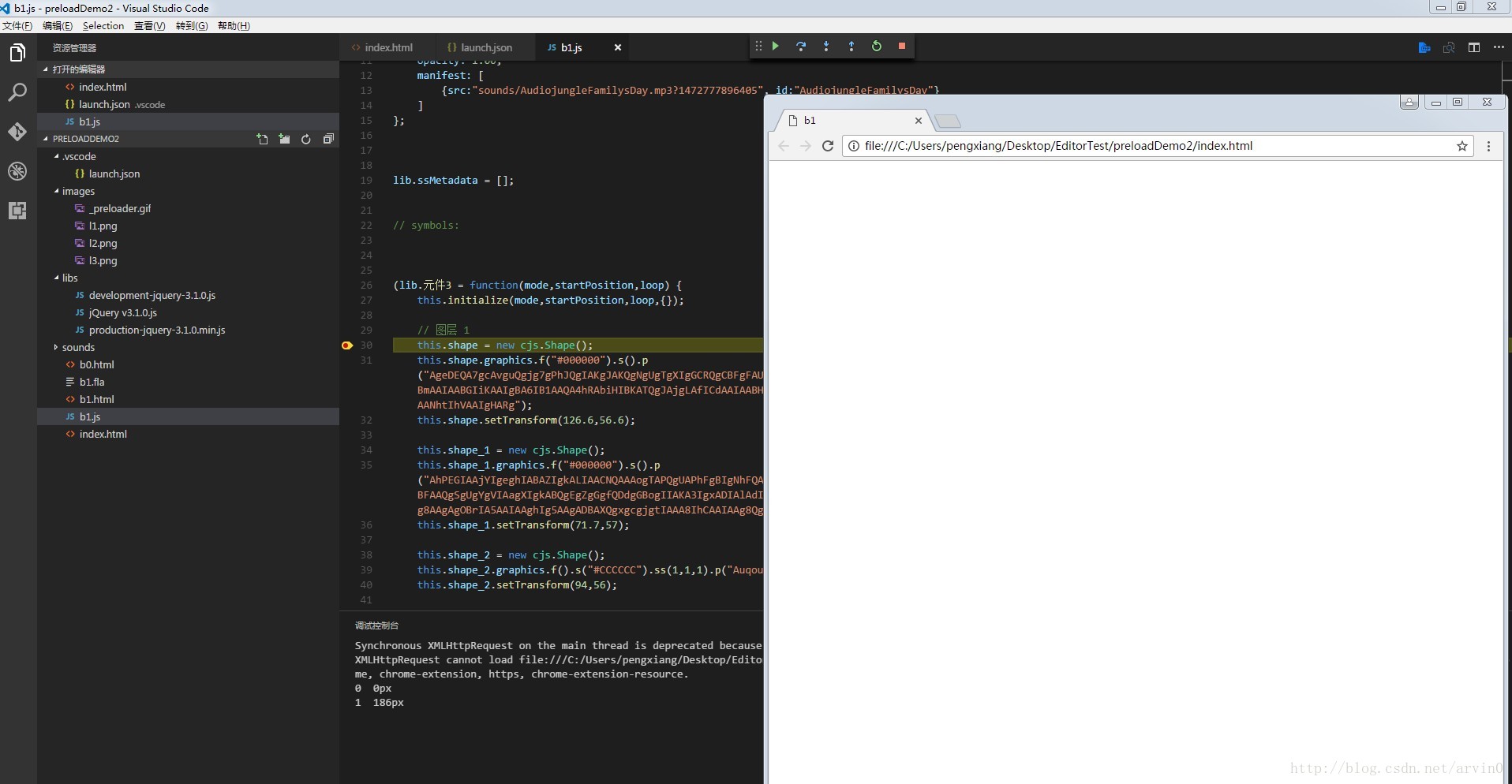Restart the debug session
This screenshot has height=784, width=1512.
coord(877,47)
